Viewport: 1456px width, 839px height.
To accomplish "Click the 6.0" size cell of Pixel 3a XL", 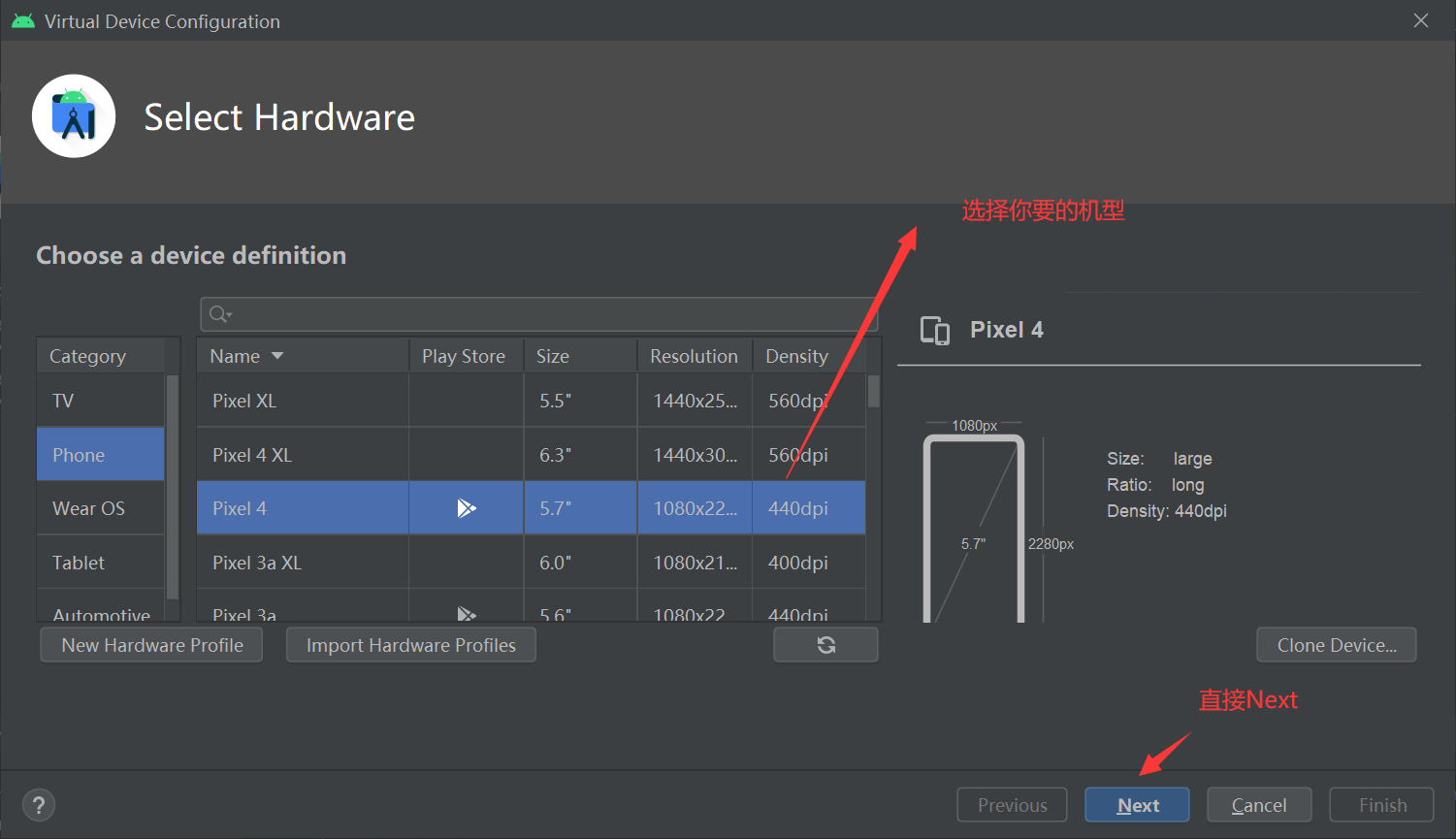I will coord(580,563).
